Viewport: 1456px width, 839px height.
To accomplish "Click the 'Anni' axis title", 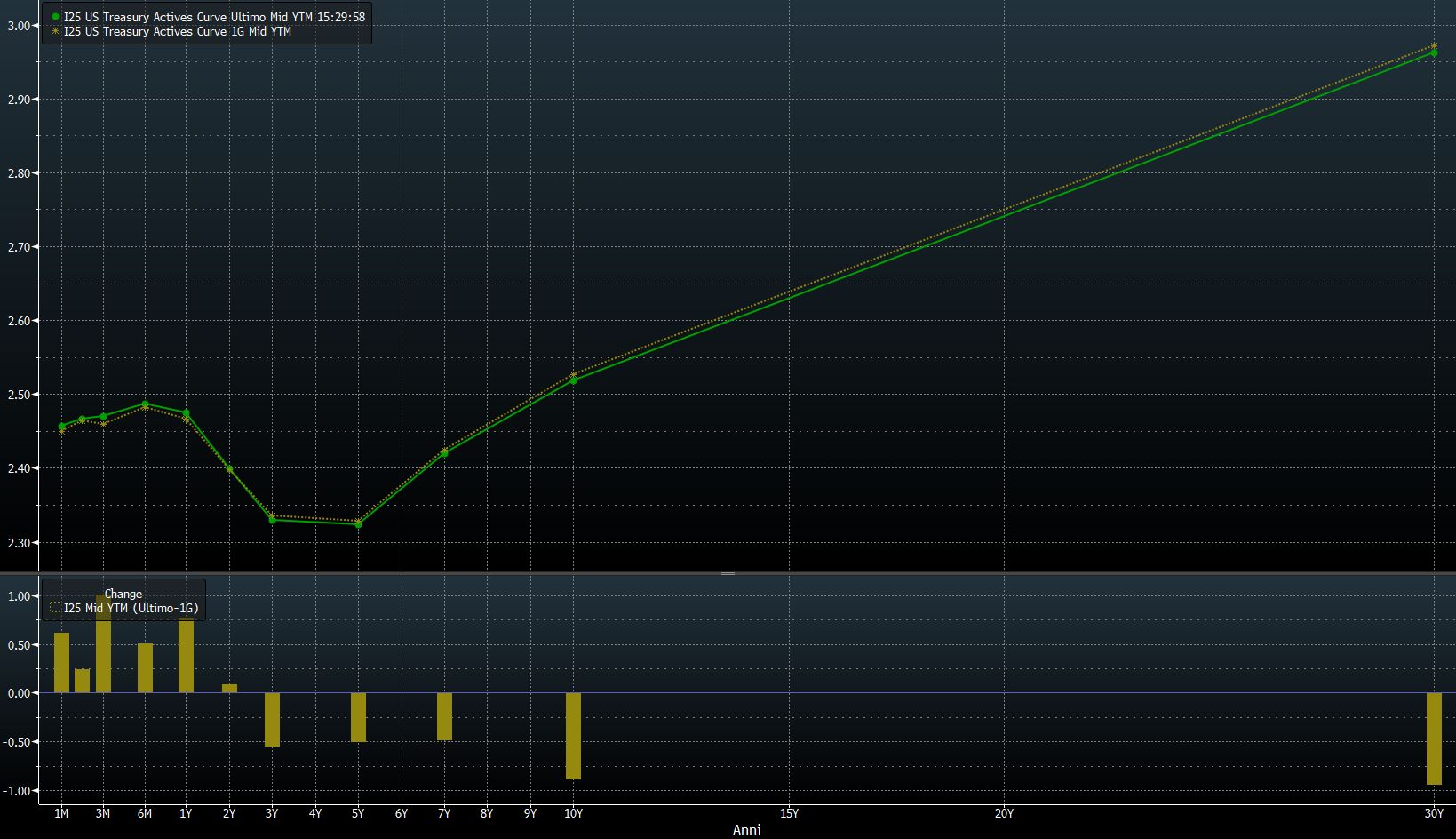I will (x=746, y=830).
